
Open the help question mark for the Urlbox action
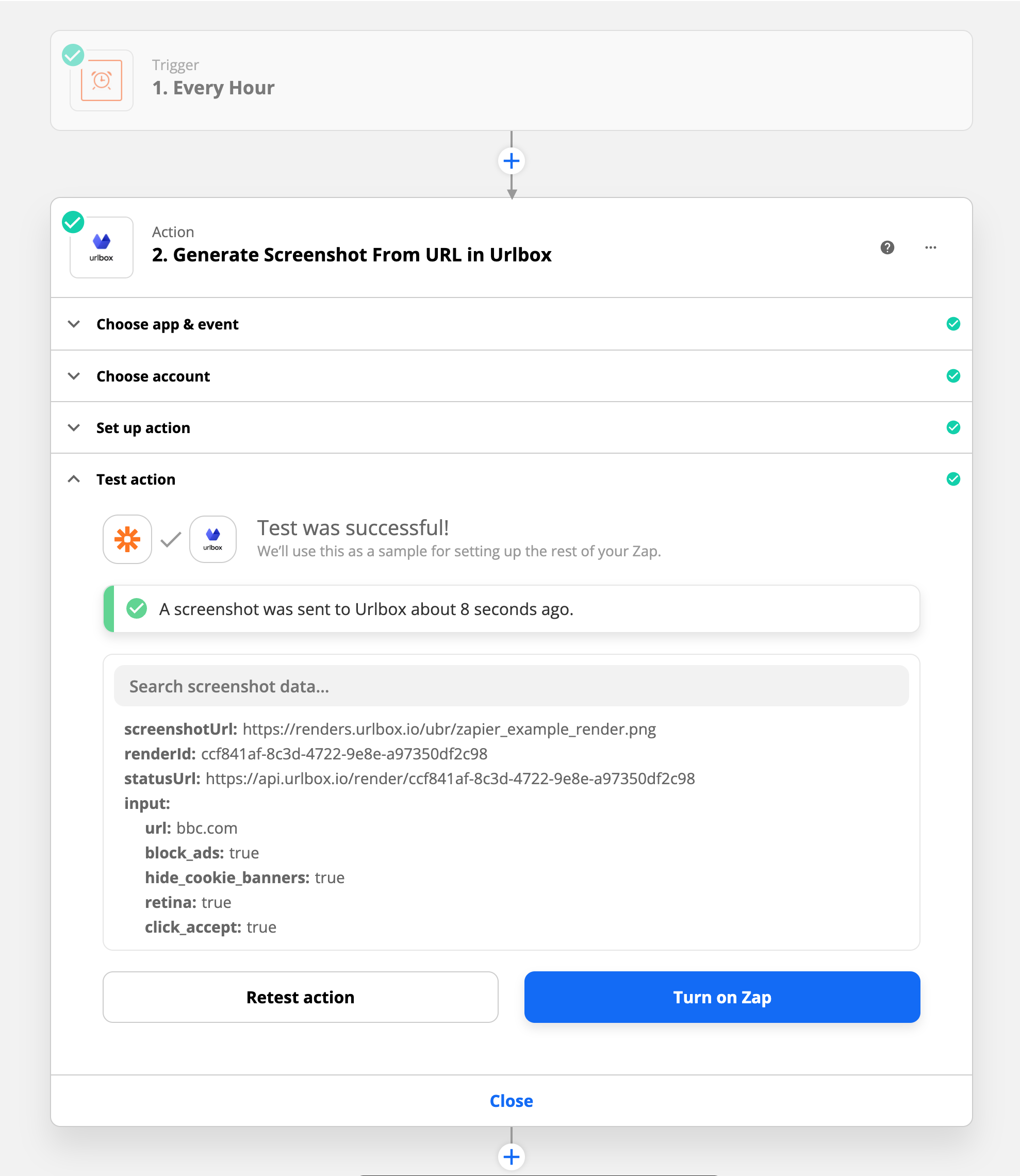(x=887, y=247)
